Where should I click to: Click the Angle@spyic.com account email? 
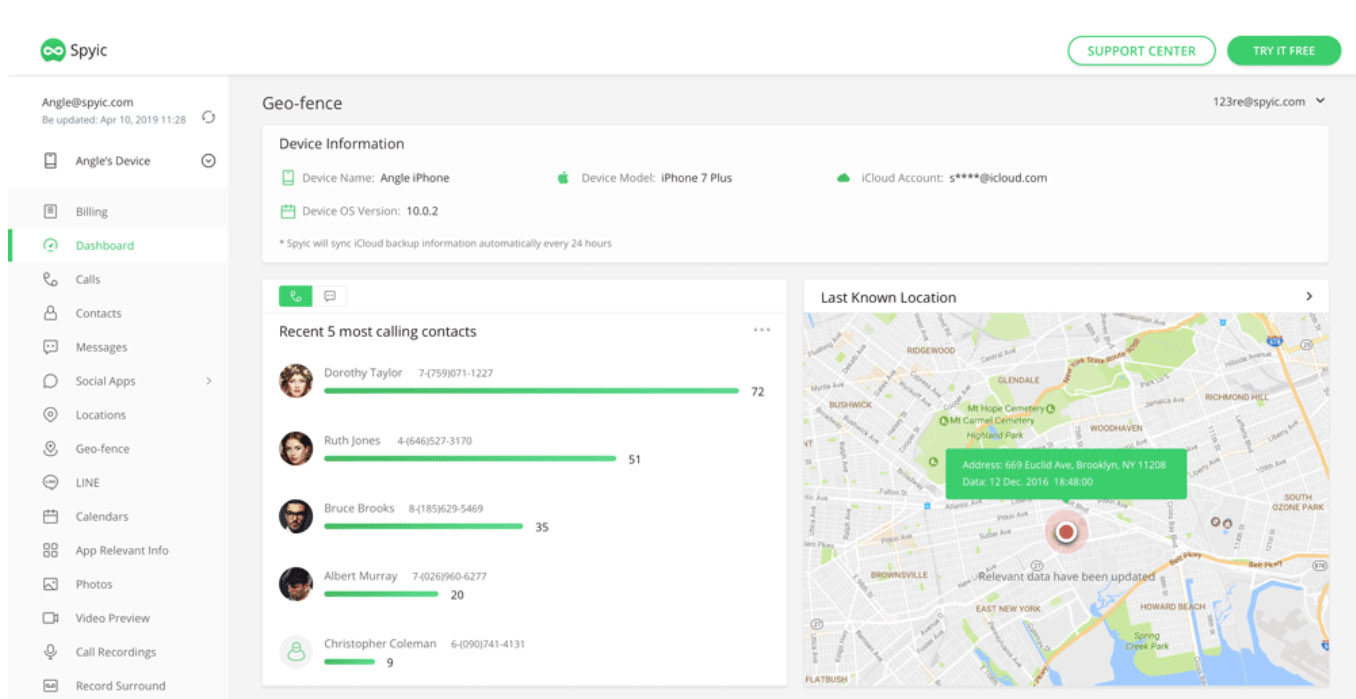(87, 102)
